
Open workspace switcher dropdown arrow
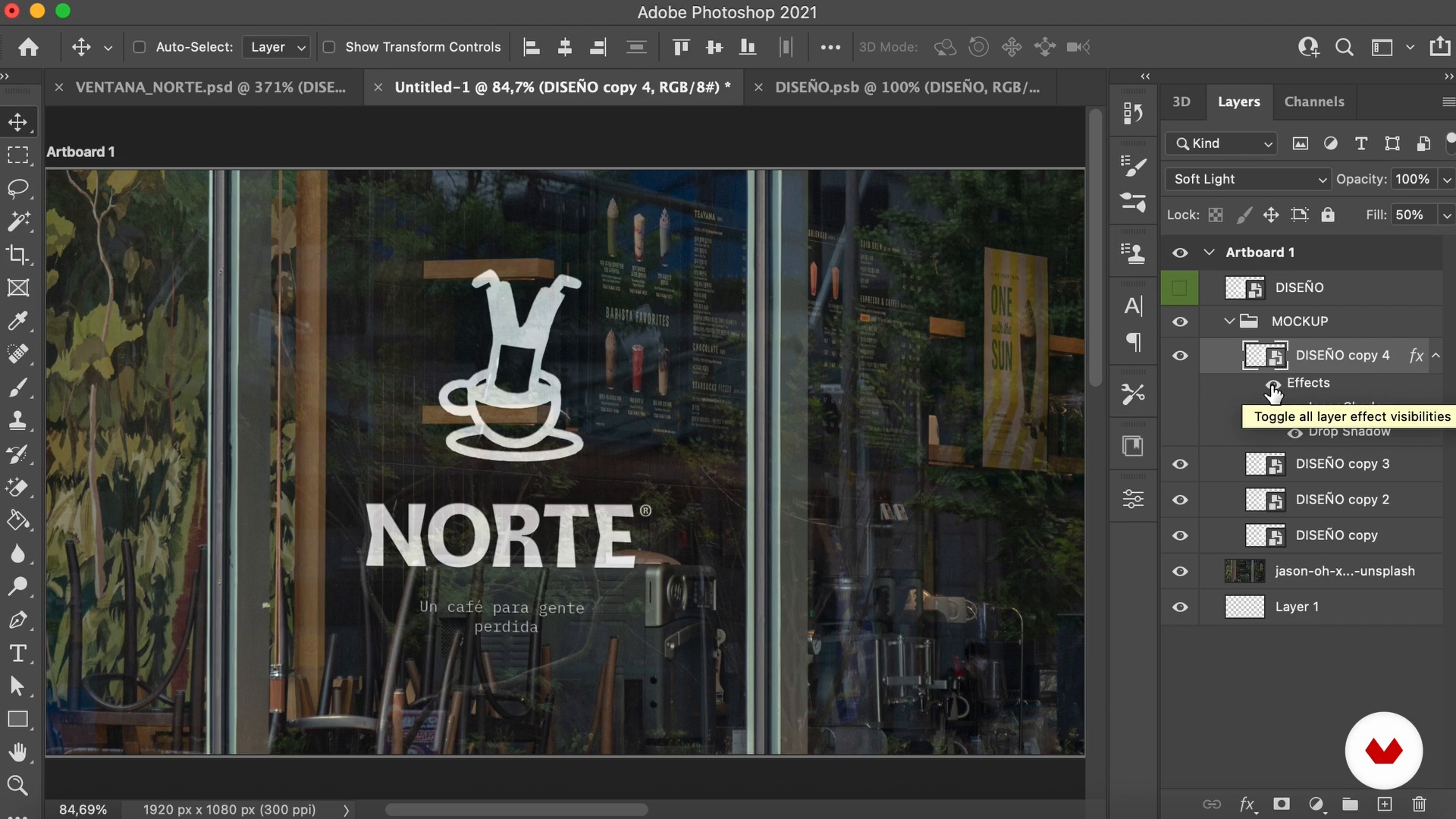[x=1410, y=47]
